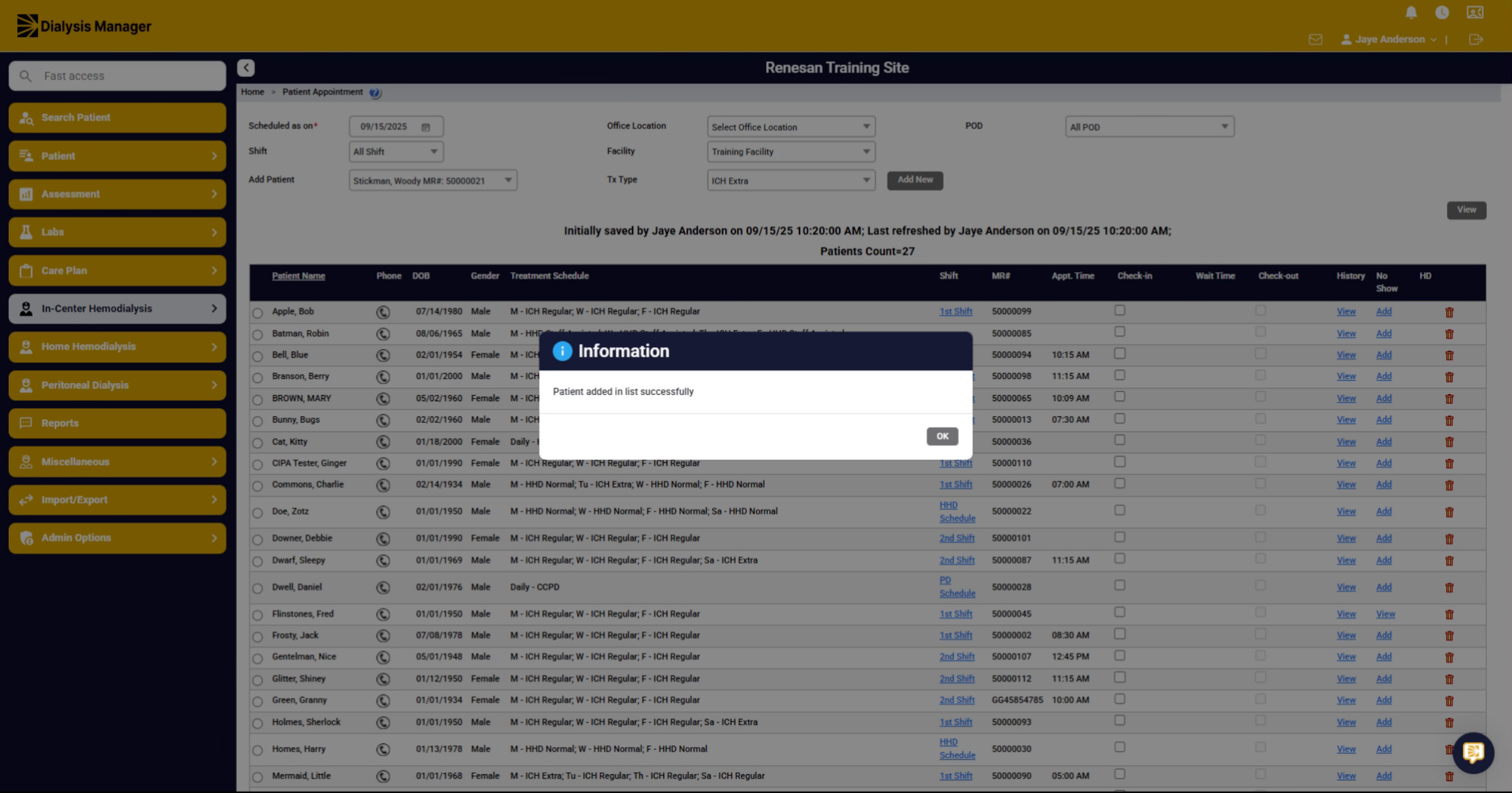Image resolution: width=1512 pixels, height=793 pixels.
Task: Open the Add Patient dropdown with Stickman, Woody
Action: pos(433,181)
